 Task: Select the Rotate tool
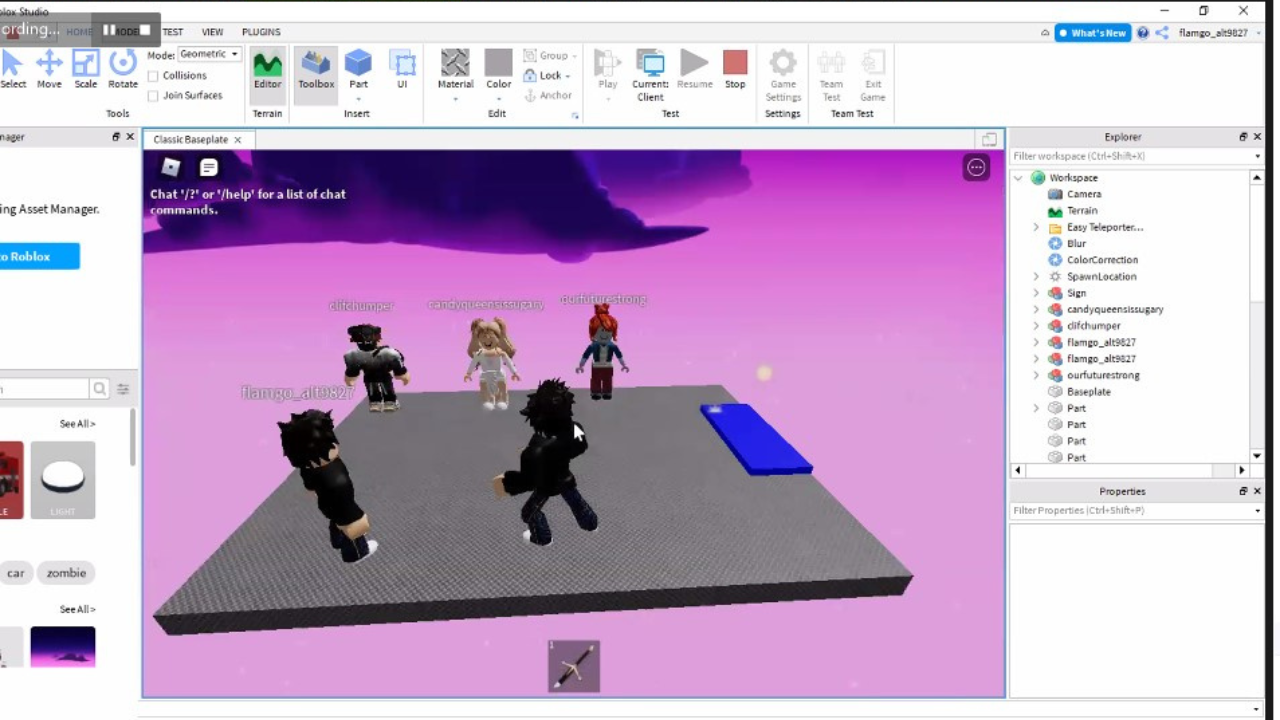(x=123, y=70)
